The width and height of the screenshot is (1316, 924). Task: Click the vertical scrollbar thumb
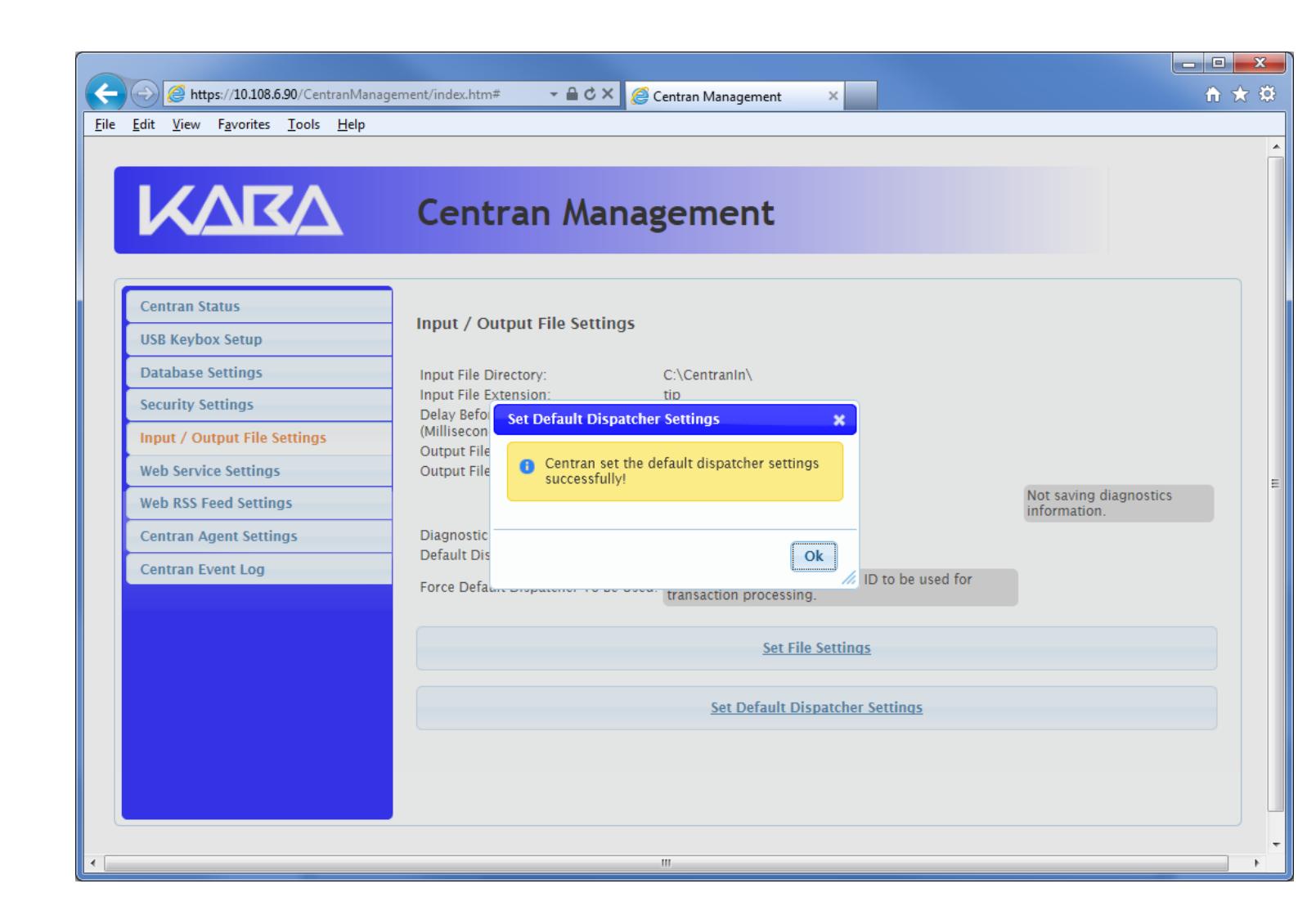1275,483
